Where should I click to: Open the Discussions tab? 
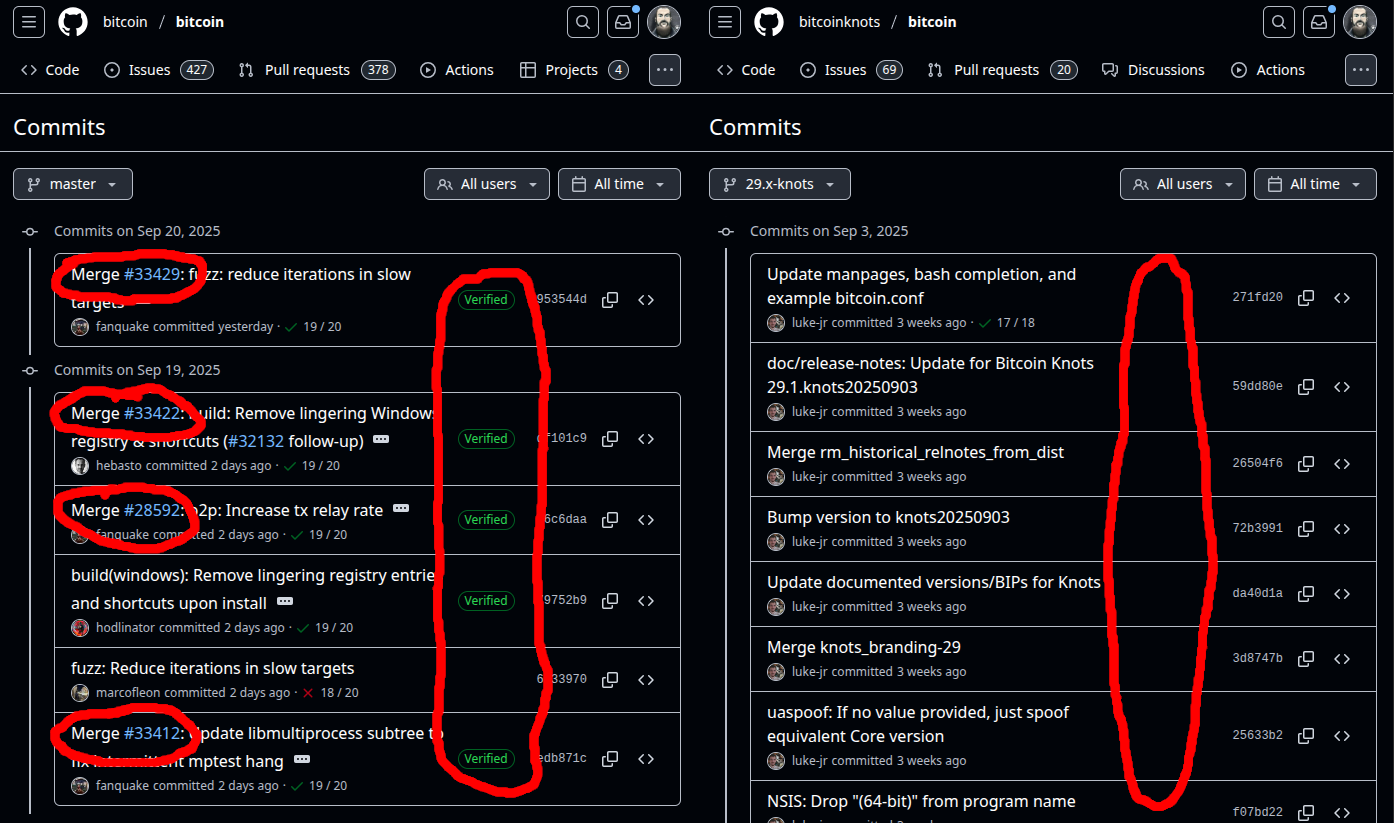tap(1153, 70)
